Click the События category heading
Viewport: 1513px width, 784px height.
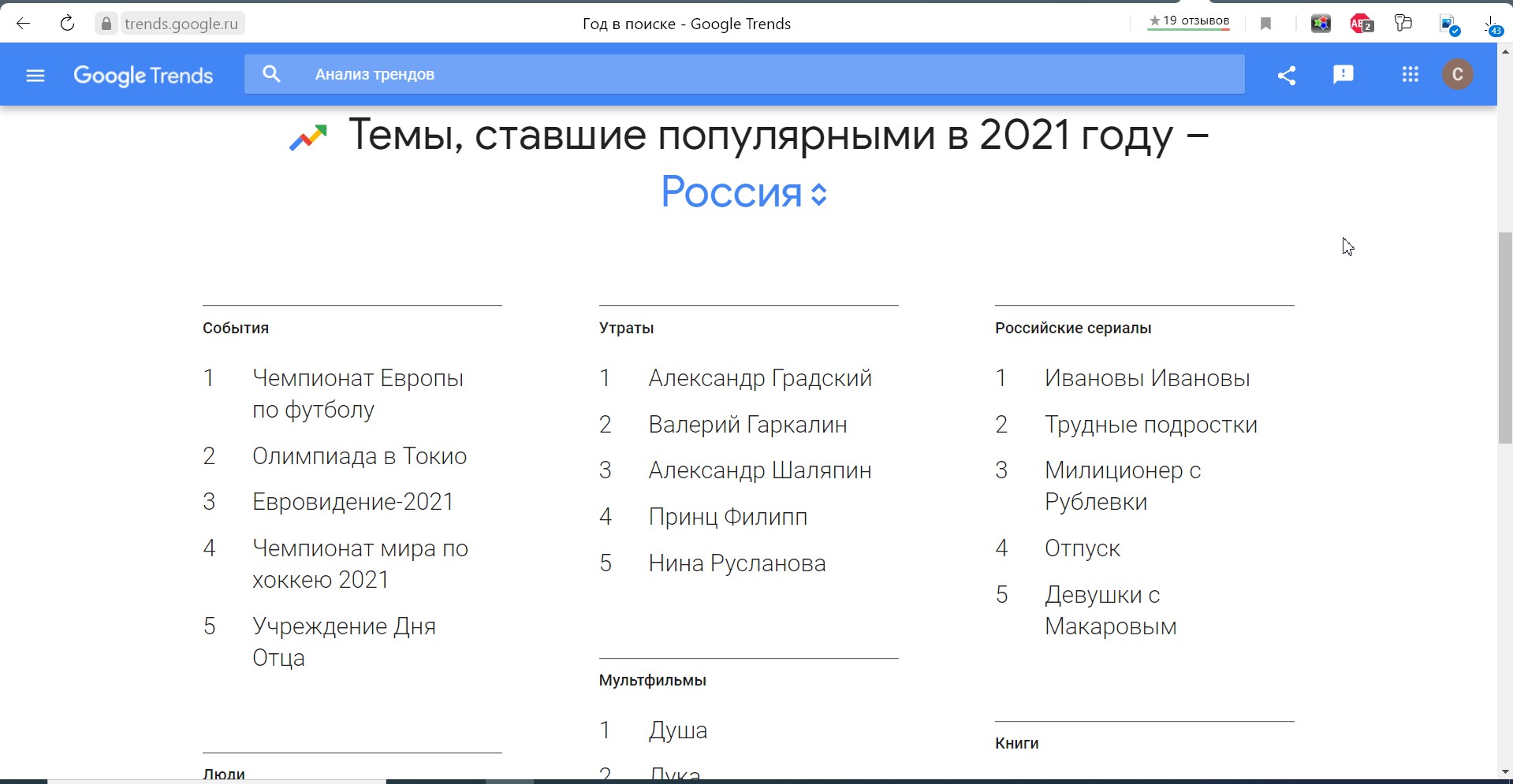236,328
